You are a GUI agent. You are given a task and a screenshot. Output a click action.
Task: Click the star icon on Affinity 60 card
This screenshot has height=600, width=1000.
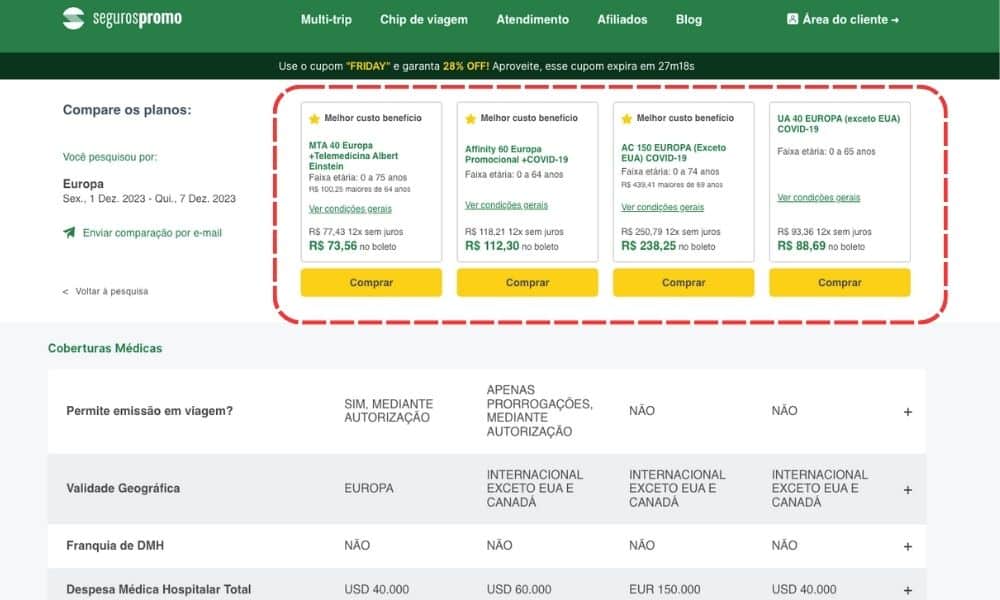pyautogui.click(x=471, y=119)
